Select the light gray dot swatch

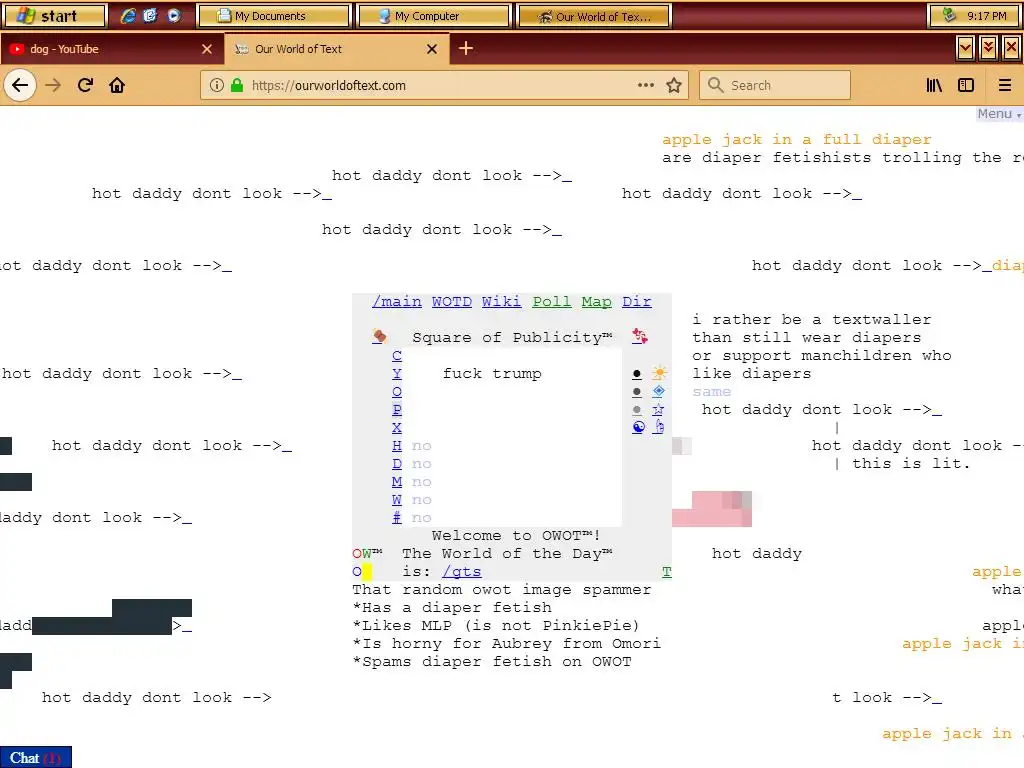coord(637,410)
